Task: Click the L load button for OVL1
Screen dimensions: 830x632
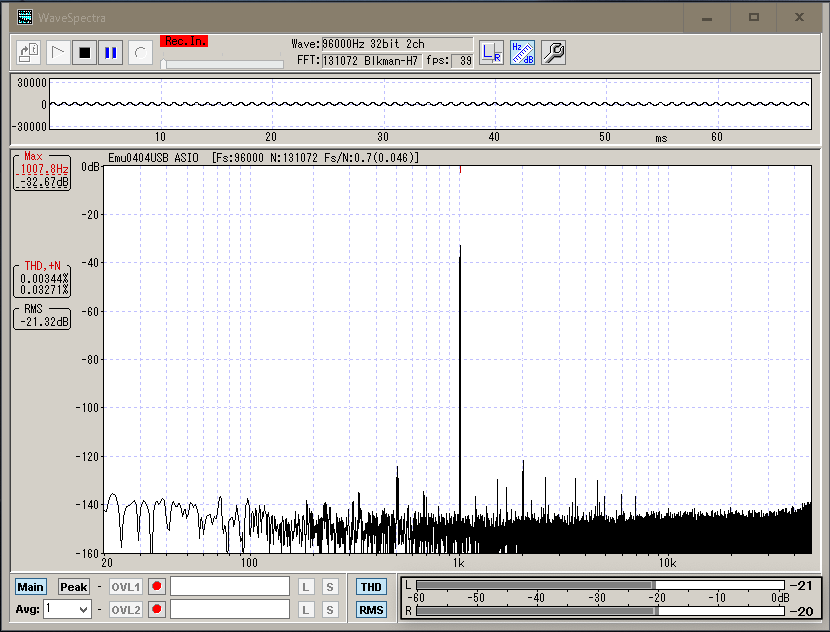Action: [305, 586]
